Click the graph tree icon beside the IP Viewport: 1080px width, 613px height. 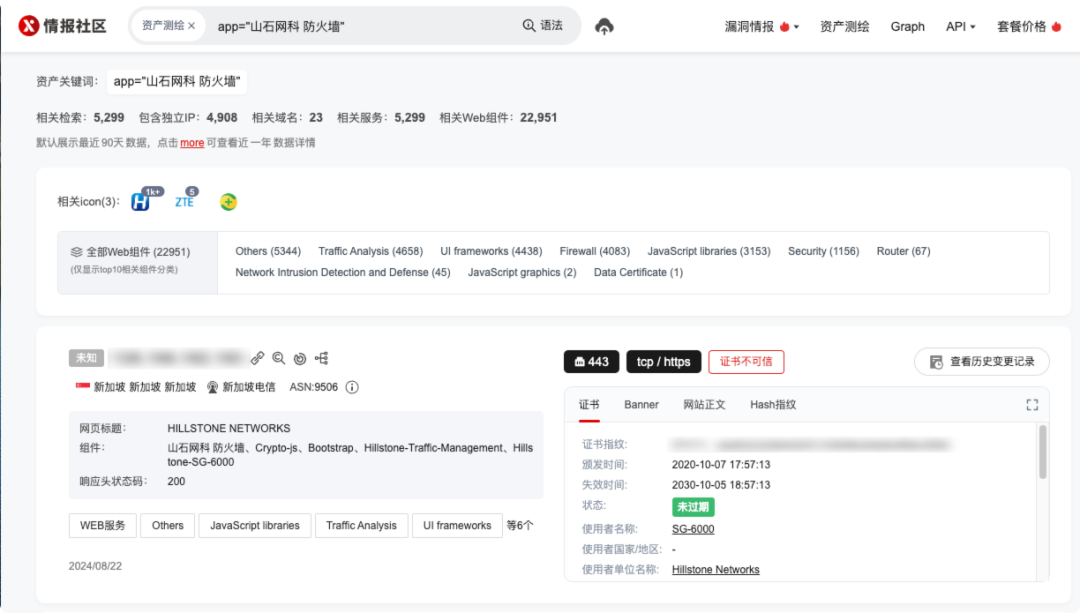pos(322,358)
